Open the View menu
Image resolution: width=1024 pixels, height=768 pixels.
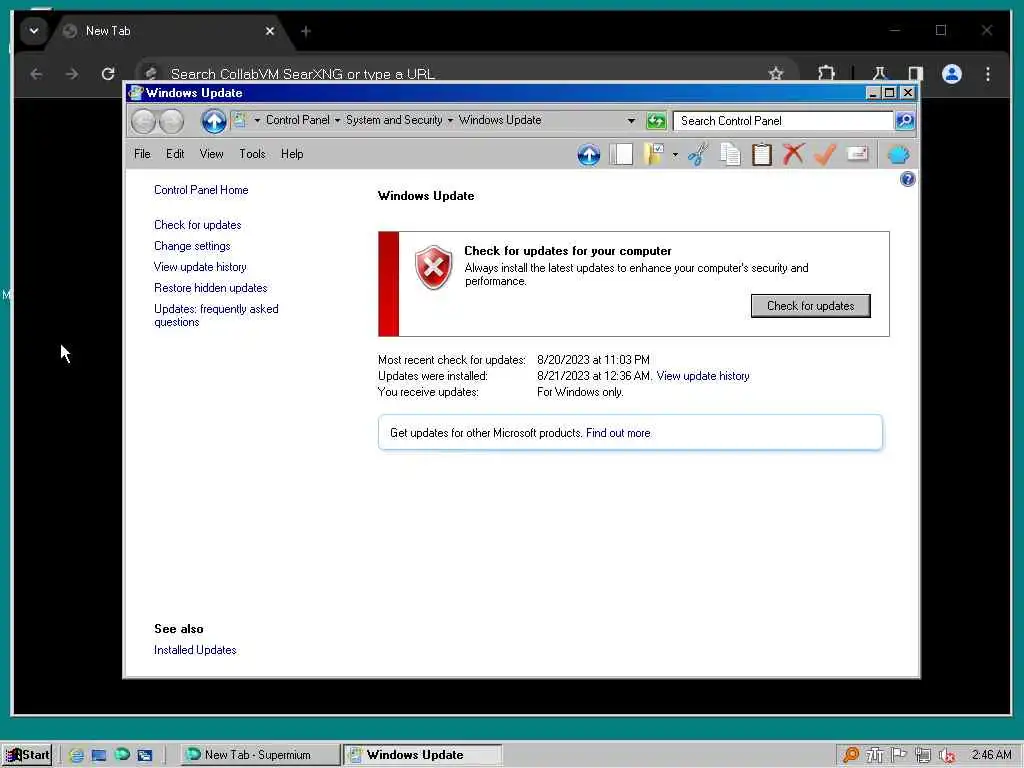click(x=212, y=154)
